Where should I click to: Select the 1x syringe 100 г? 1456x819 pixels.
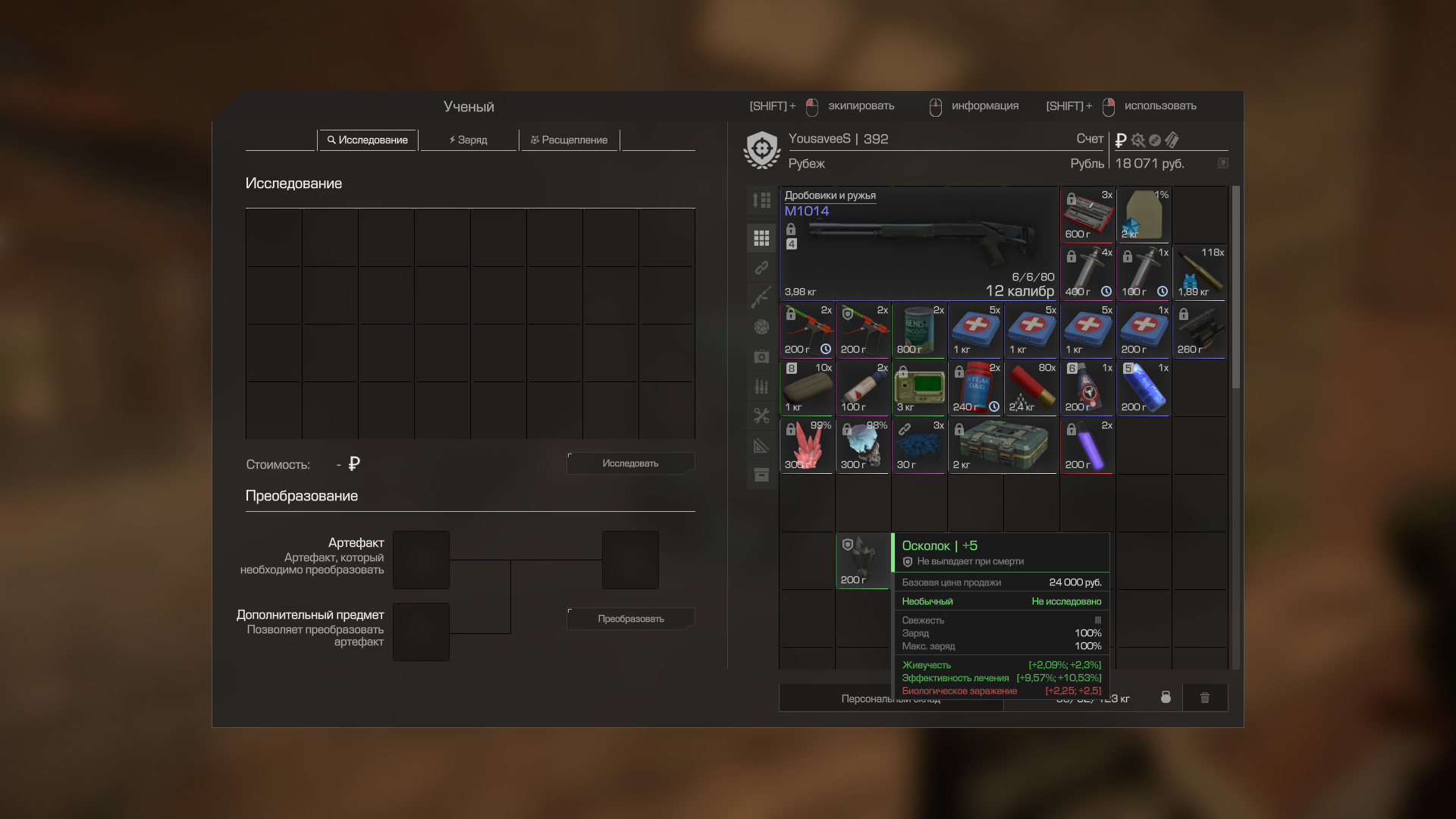click(x=1144, y=272)
